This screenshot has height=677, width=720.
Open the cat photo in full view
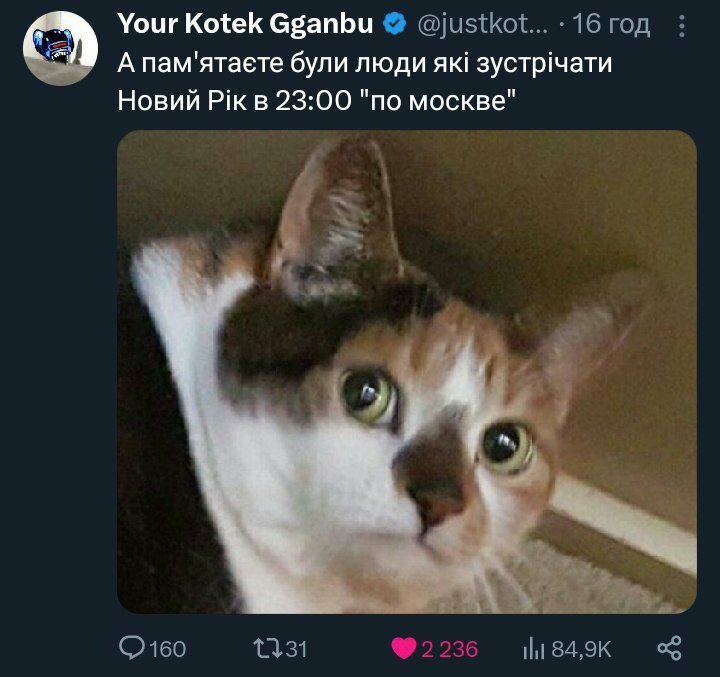tap(407, 372)
